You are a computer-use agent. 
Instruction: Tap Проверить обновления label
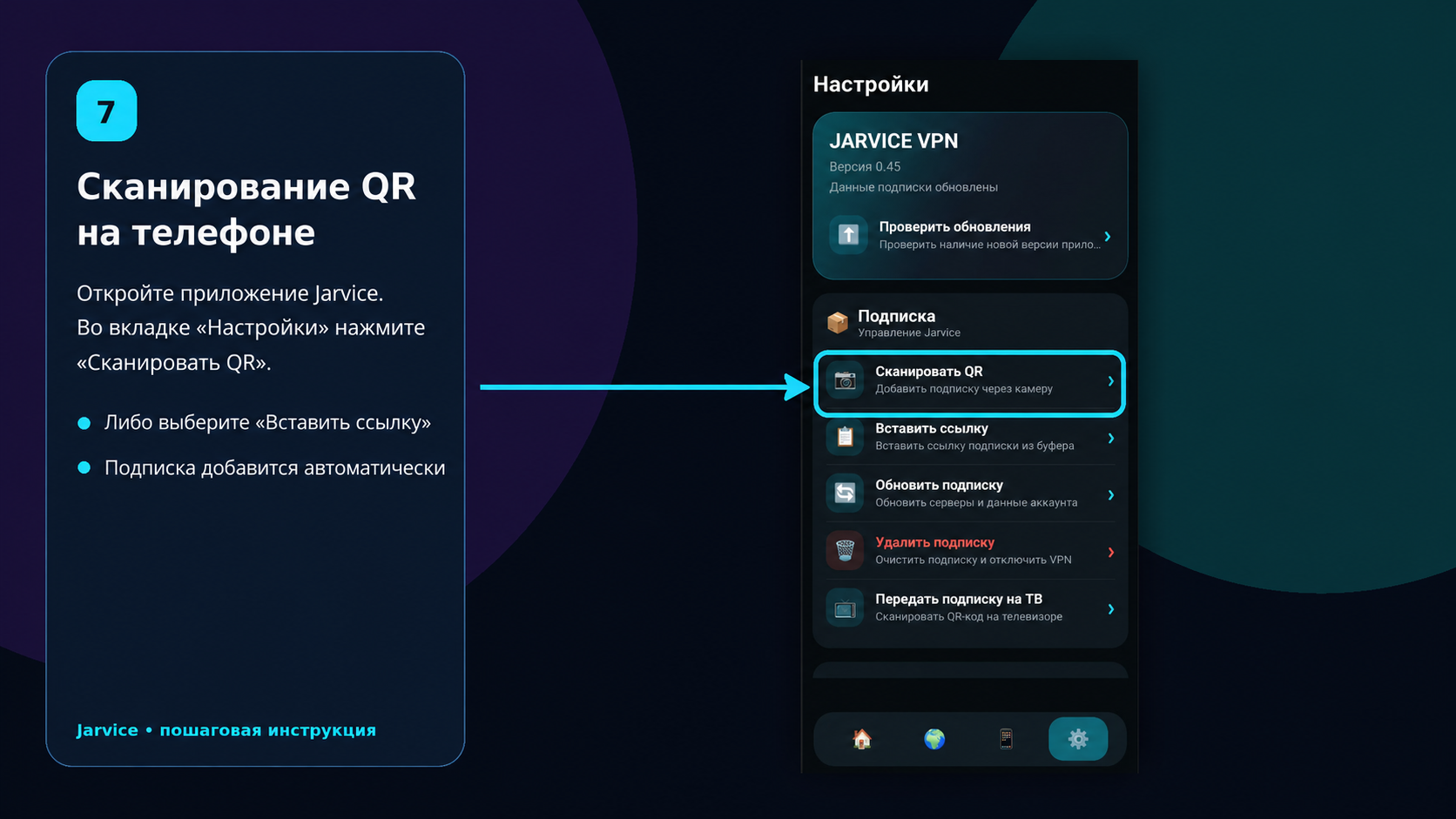pos(955,226)
